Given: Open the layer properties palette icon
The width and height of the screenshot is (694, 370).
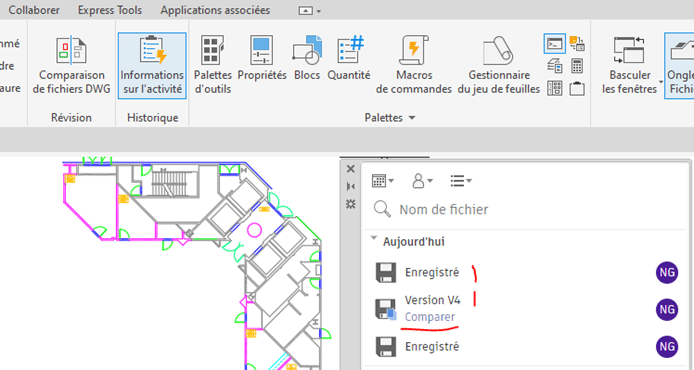Looking at the screenshot, I should [x=555, y=66].
